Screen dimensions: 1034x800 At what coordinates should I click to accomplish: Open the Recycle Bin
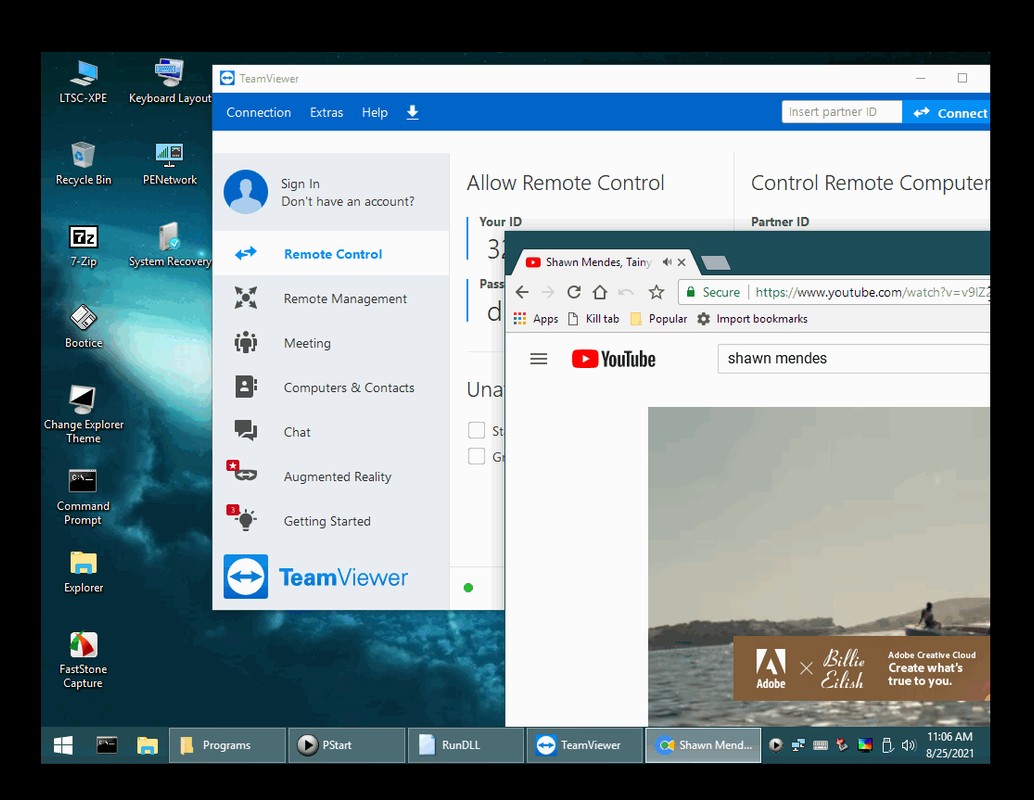(83, 164)
